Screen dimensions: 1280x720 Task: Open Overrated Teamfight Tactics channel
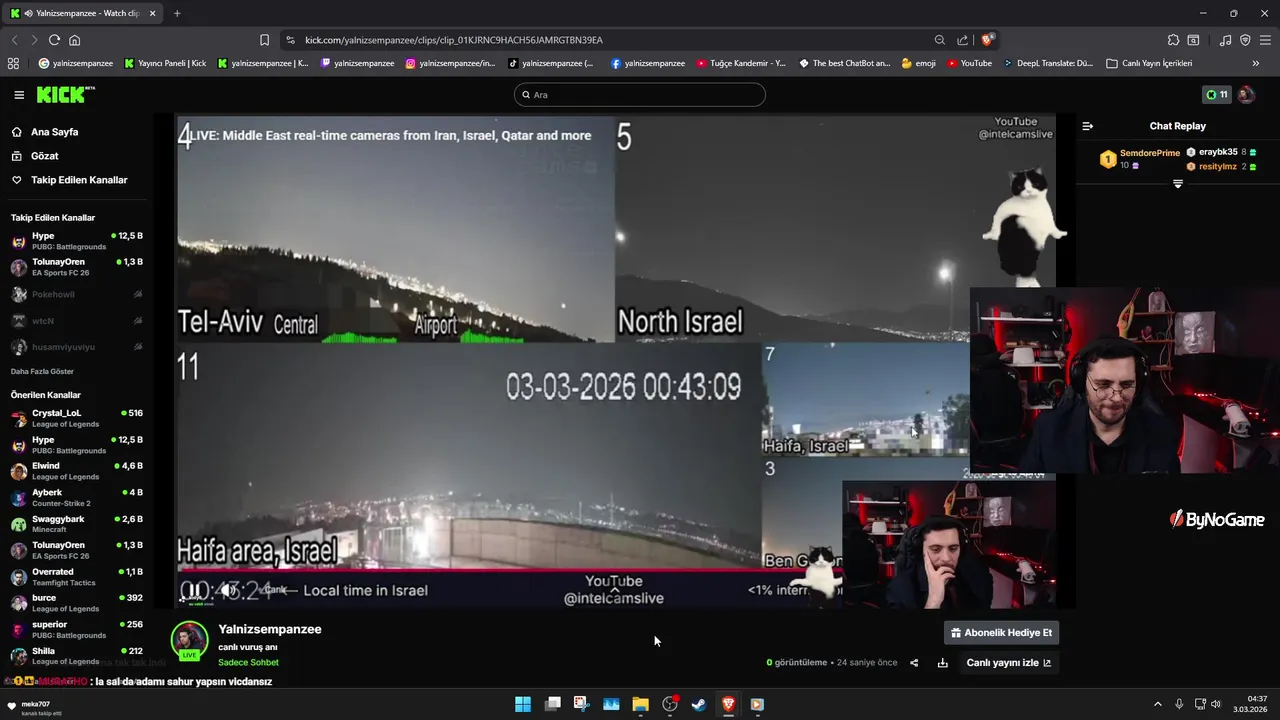(x=76, y=577)
